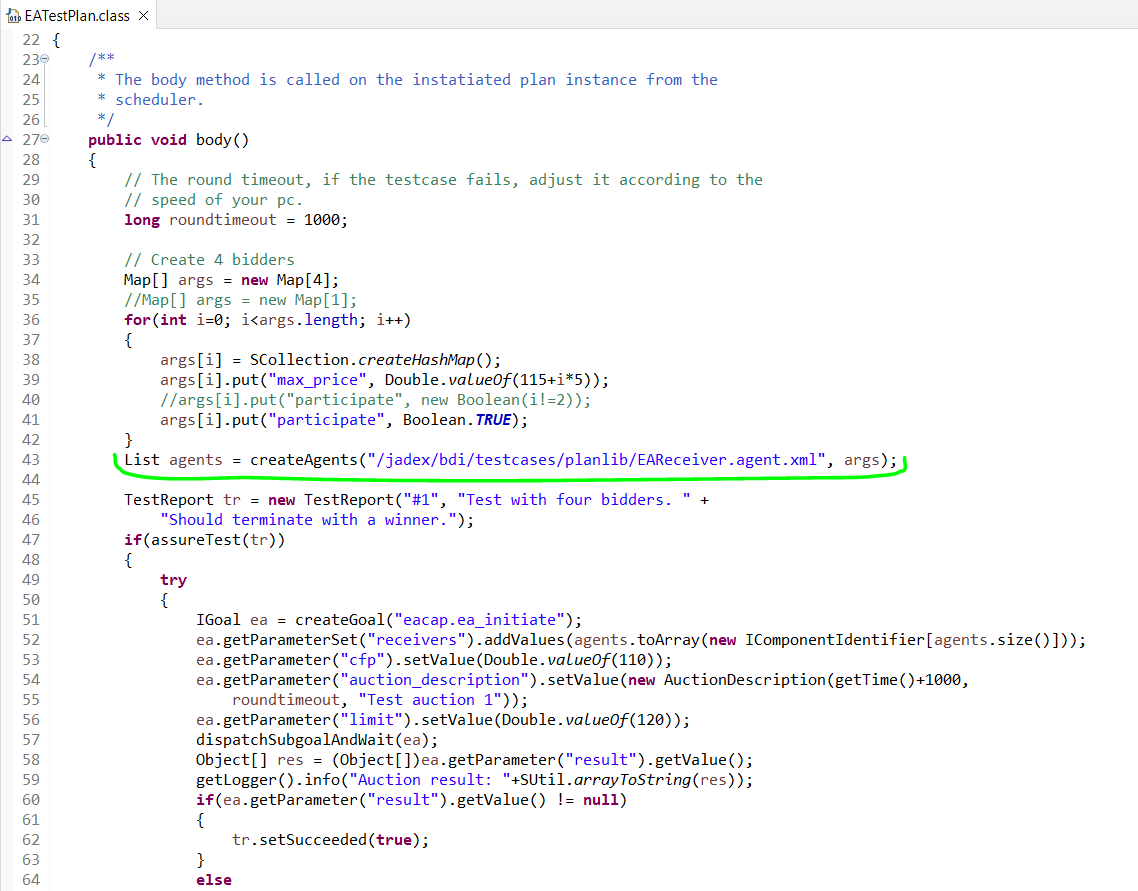This screenshot has height=891, width=1138.
Task: Click the override marker triangle beside line 27
Action: click(7, 139)
